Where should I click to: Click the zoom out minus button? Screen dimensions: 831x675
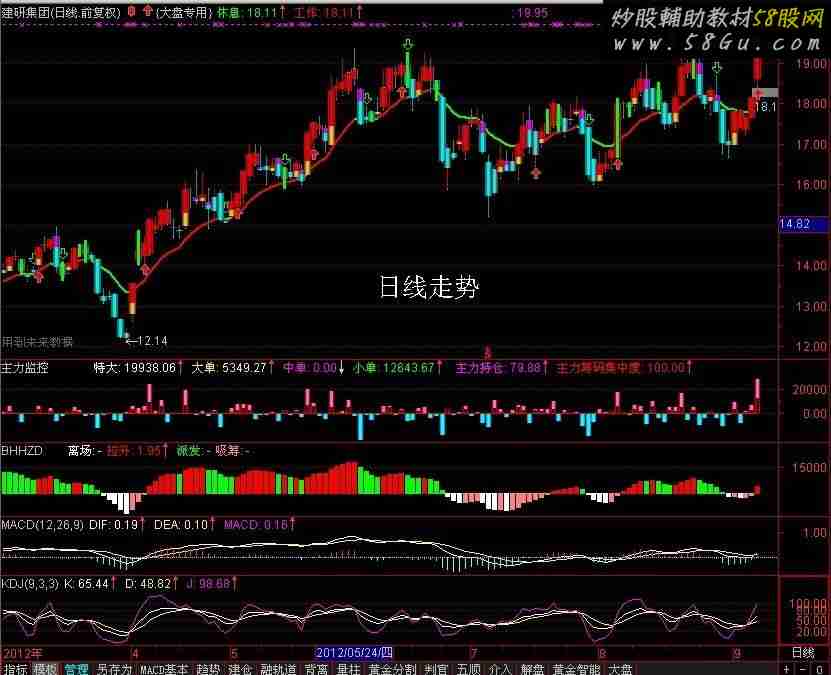coord(803,669)
